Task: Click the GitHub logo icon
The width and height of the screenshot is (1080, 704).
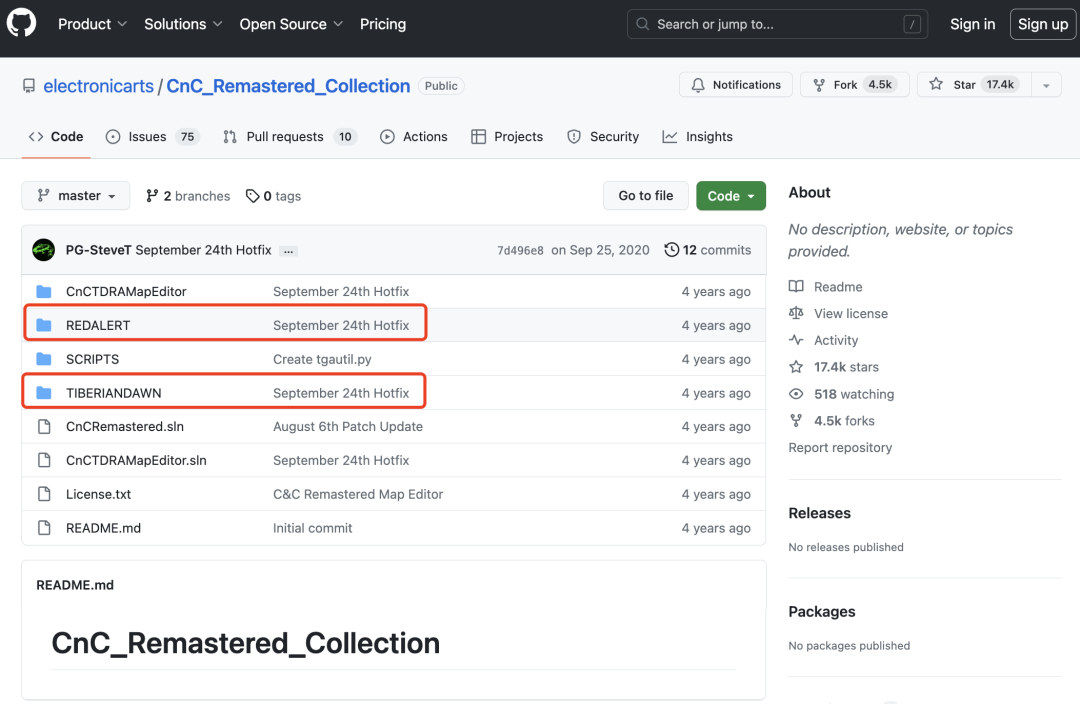Action: [21, 23]
